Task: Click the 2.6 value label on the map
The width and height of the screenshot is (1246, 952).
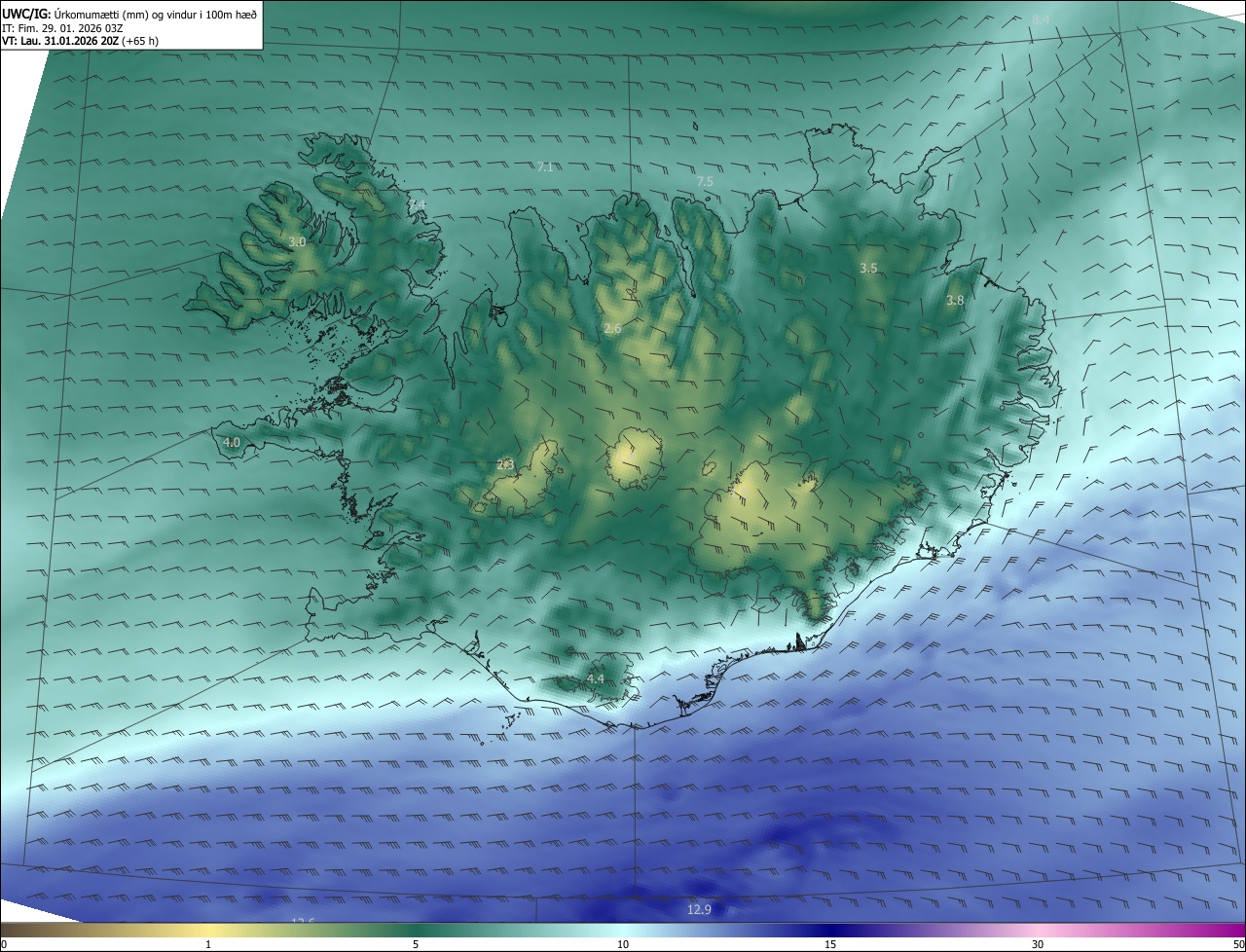Action: 612,329
